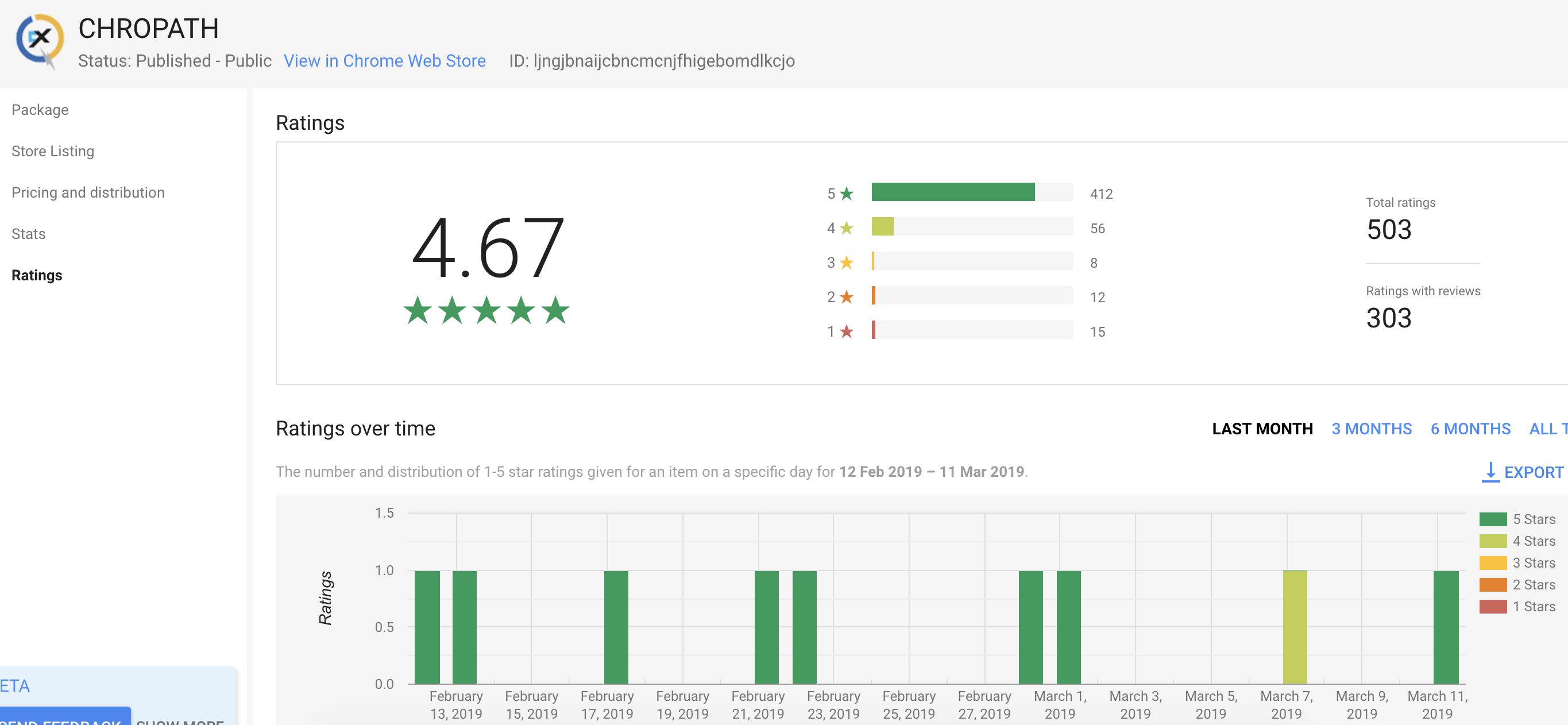Viewport: 1568px width, 725px height.
Task: Switch chart range to 3 MONTHS
Action: point(1371,429)
